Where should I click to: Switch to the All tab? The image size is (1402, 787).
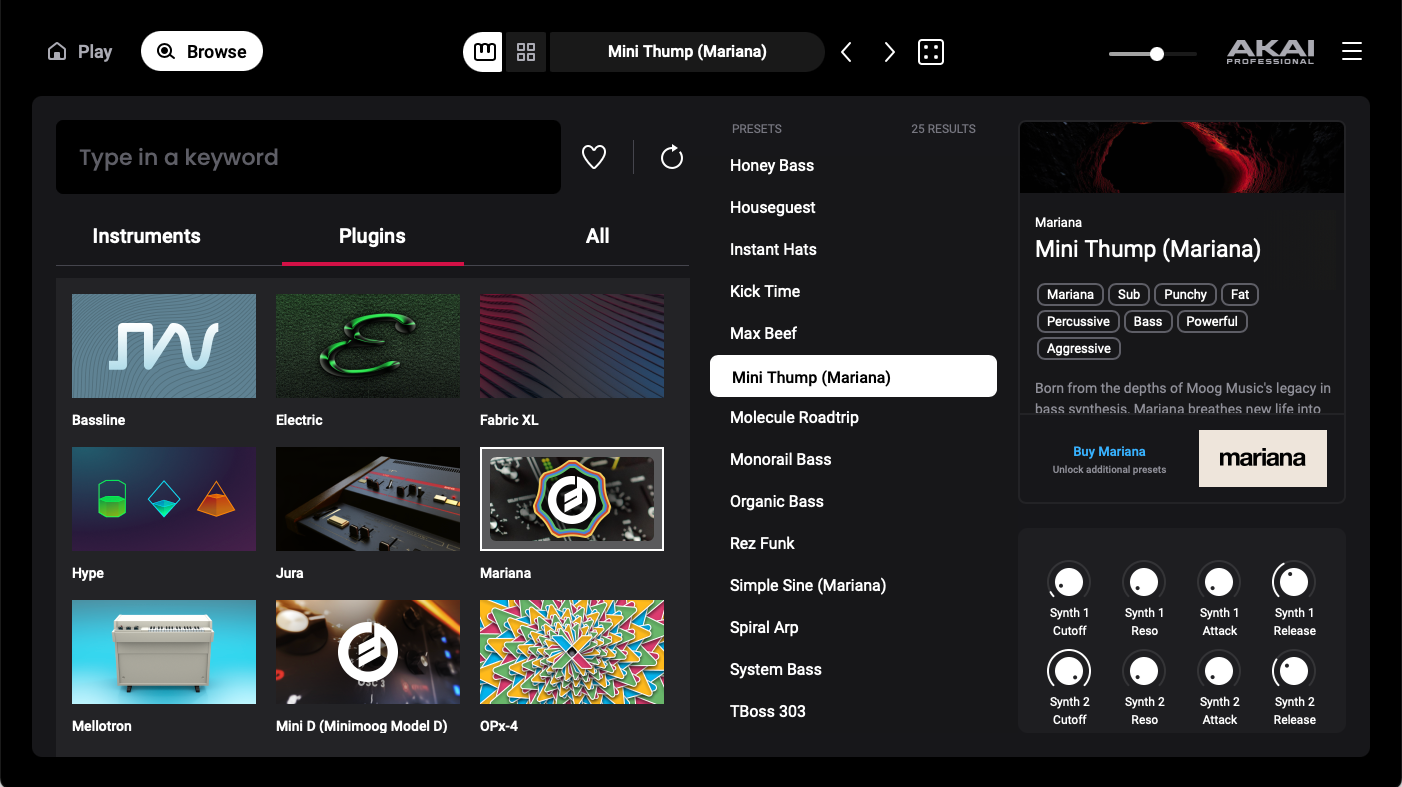(x=598, y=236)
